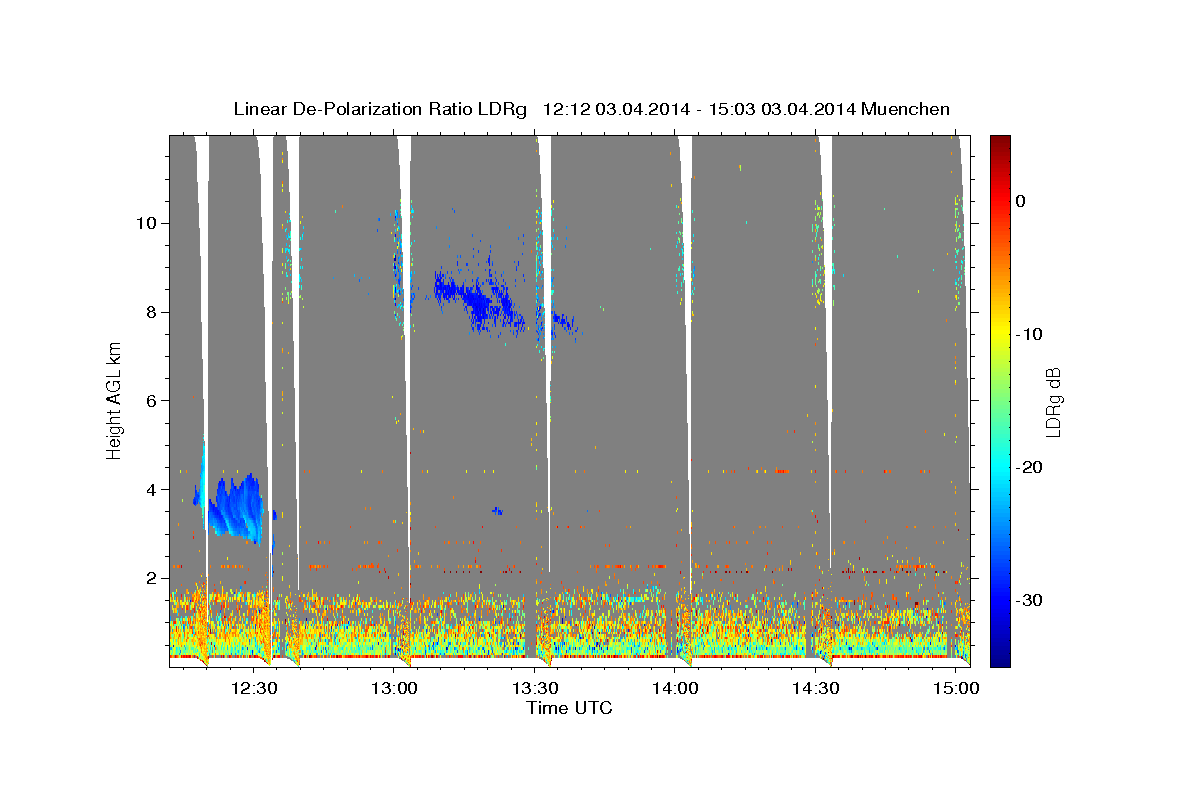Click the plot title text

click(591, 109)
